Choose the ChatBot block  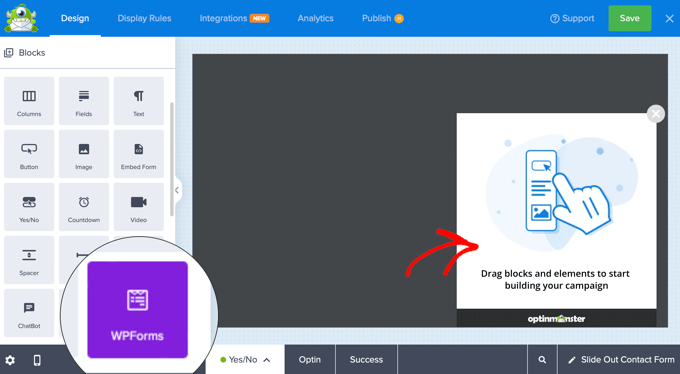tap(29, 313)
